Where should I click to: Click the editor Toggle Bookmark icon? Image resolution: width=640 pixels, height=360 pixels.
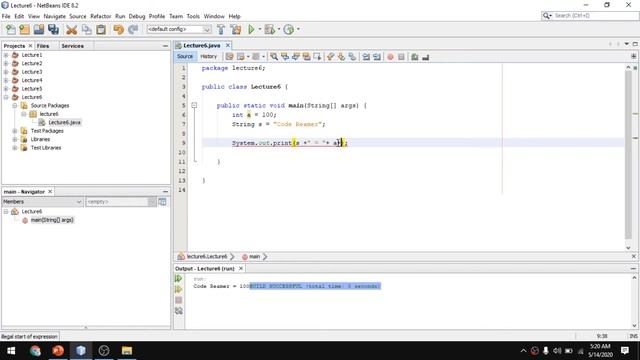(x=352, y=57)
